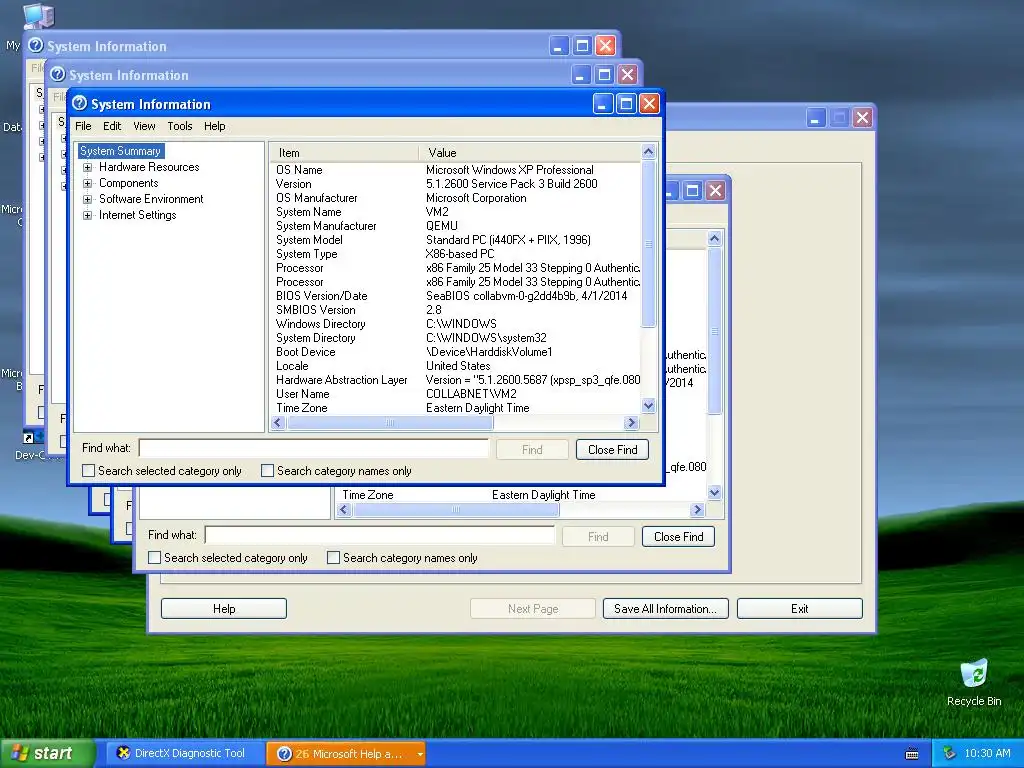
Task: Click rear window horizontal scrollbar thumb
Action: point(456,510)
